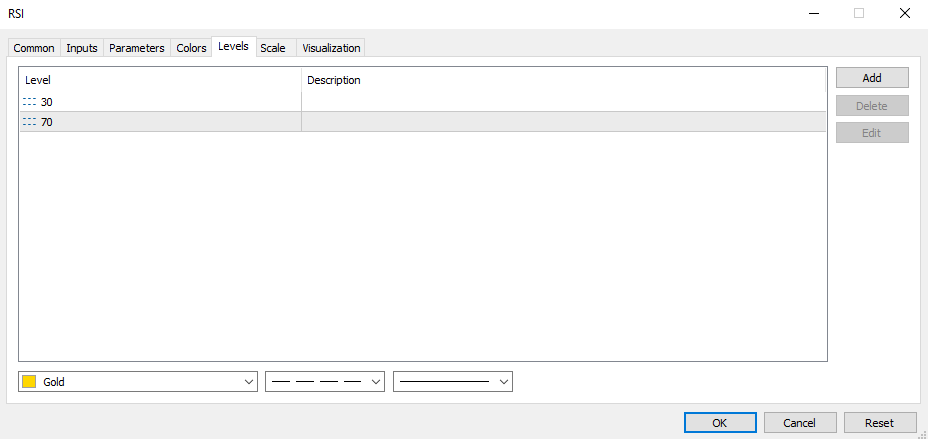Minimize the RSI dialog window
Viewport: 928px width, 439px height.
(x=814, y=14)
